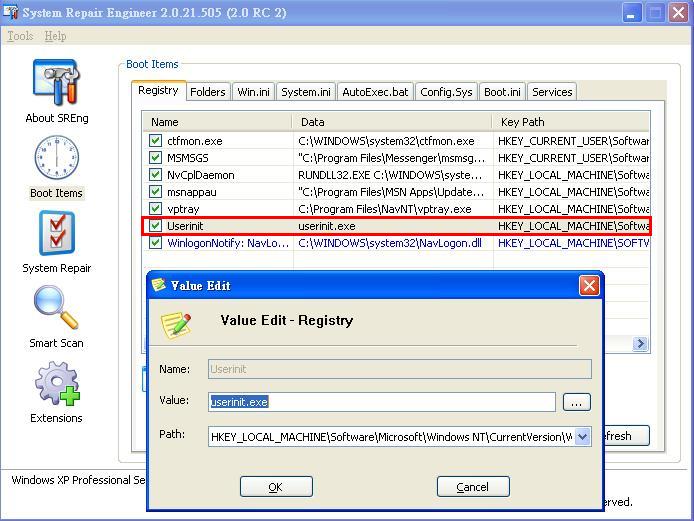Open the About SREng icon
Screen dimensions: 694x521
tap(57, 82)
